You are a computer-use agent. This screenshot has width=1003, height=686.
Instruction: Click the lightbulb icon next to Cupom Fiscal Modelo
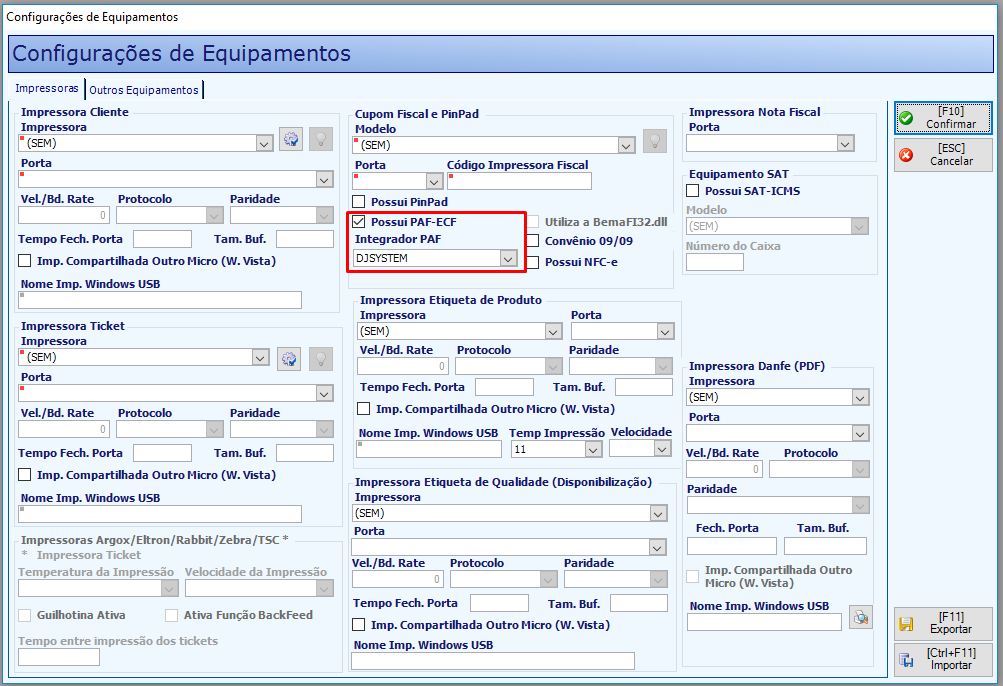655,141
